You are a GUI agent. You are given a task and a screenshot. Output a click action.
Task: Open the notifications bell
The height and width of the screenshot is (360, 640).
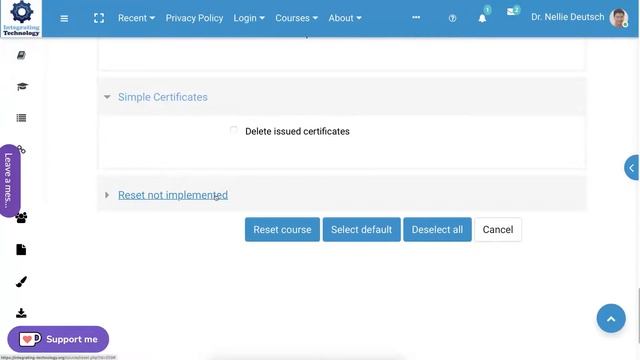[482, 18]
